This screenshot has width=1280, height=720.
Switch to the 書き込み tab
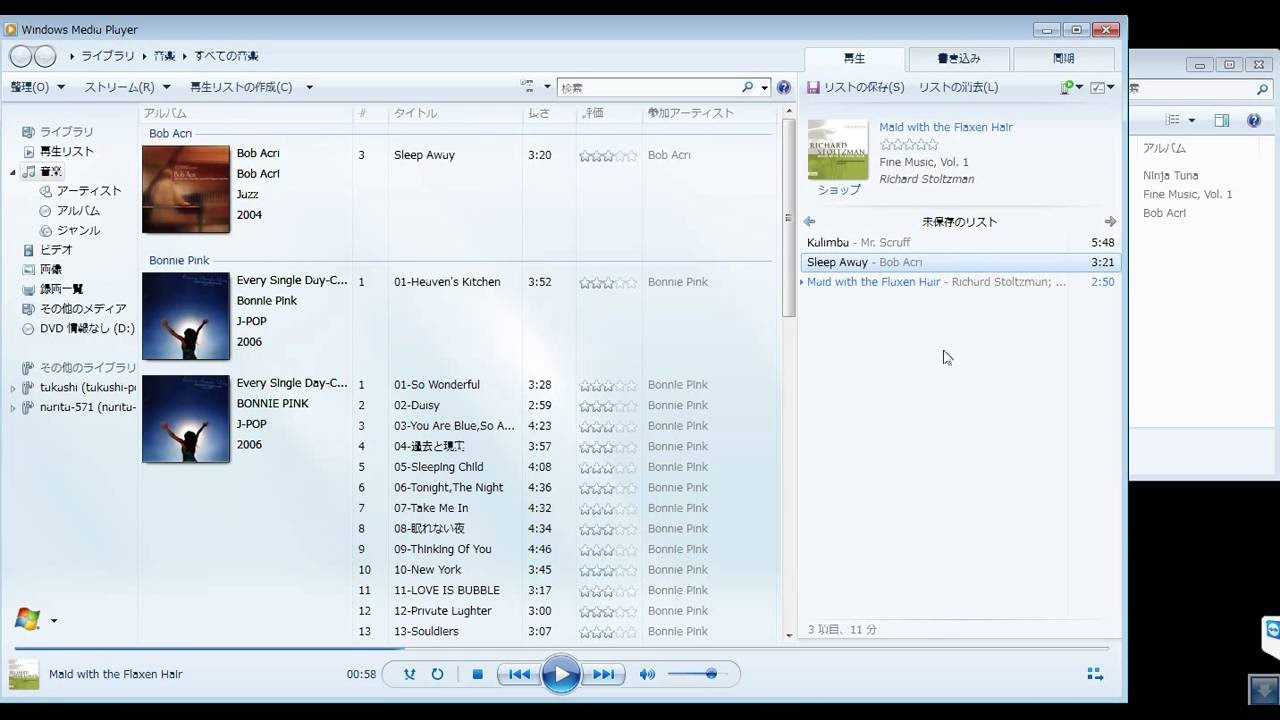pos(958,59)
